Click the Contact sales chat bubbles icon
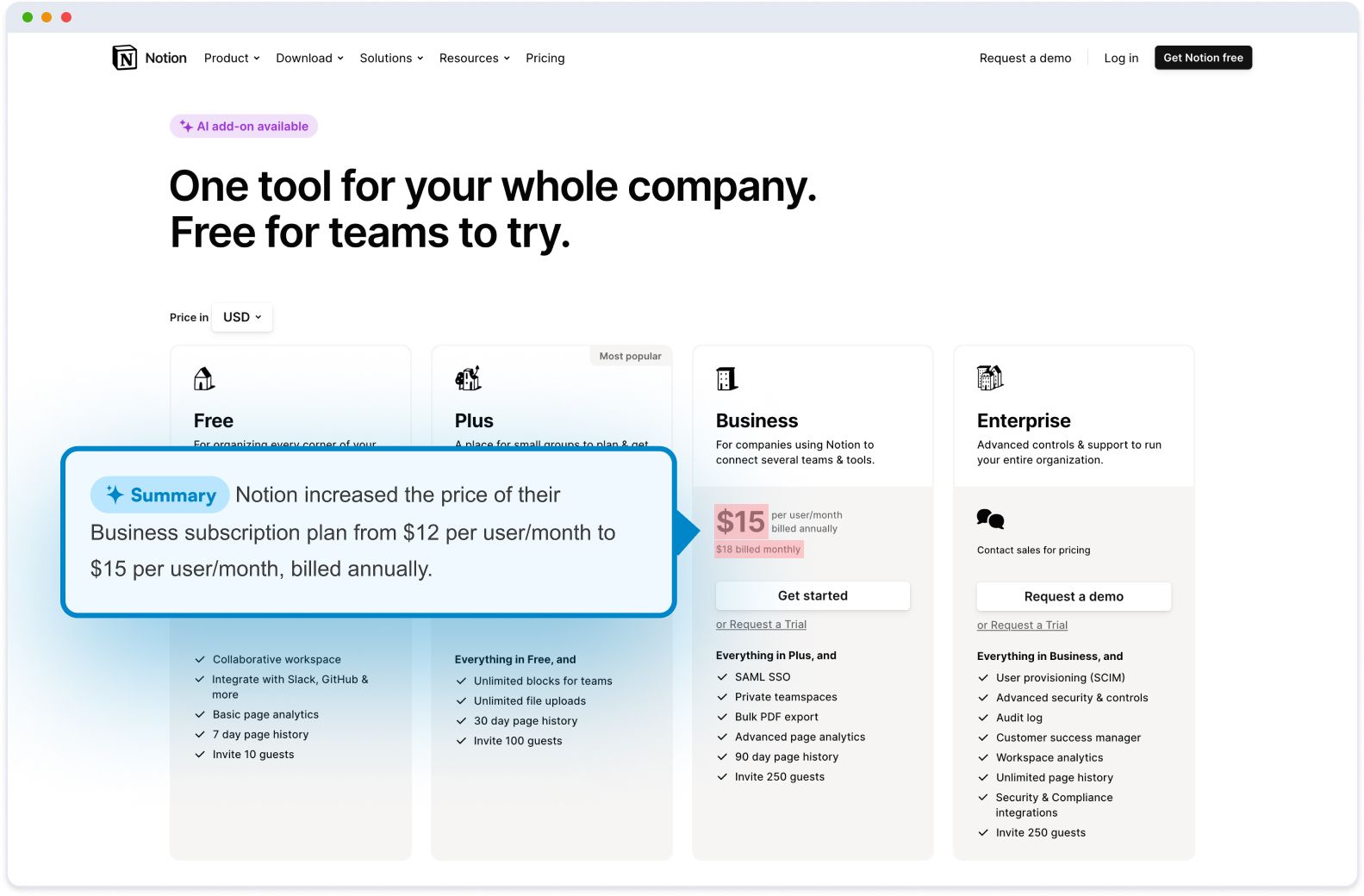This screenshot has height=896, width=1364. click(990, 519)
